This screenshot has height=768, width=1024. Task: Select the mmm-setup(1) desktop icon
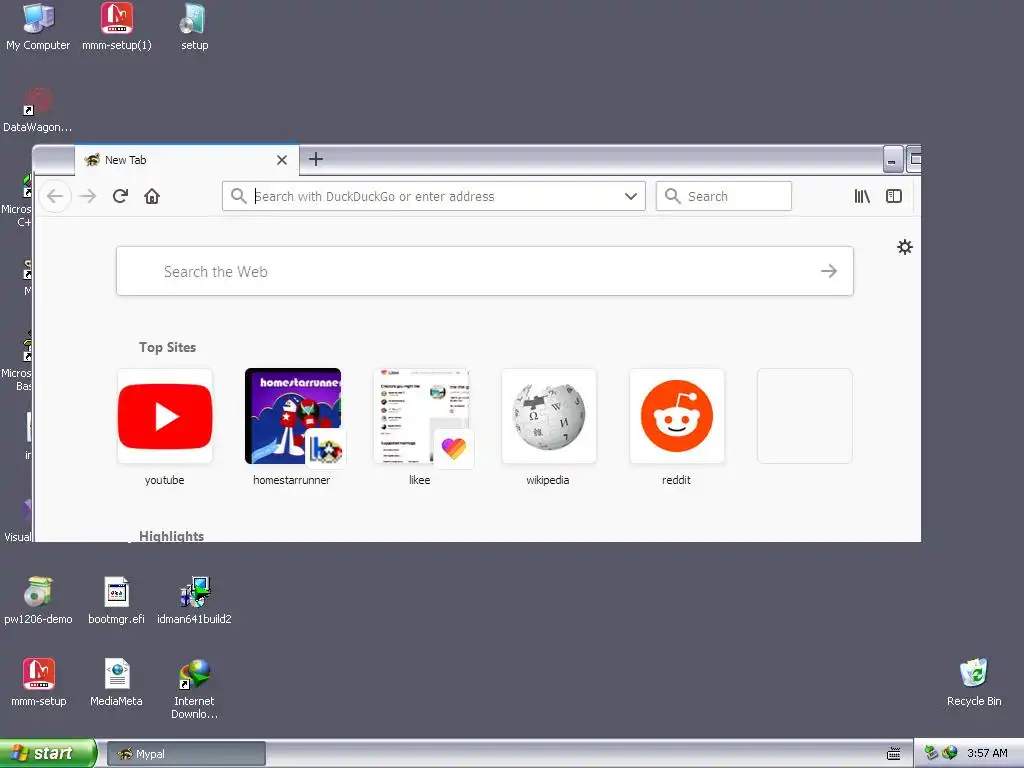117,27
